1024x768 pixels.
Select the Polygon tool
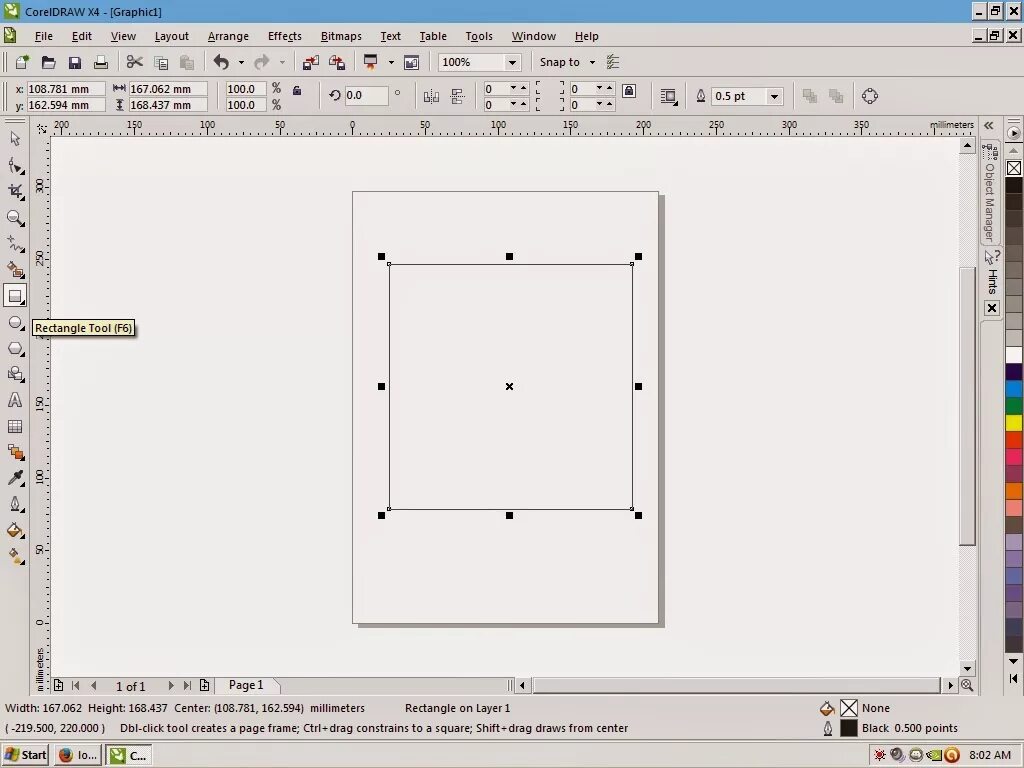pyautogui.click(x=15, y=348)
